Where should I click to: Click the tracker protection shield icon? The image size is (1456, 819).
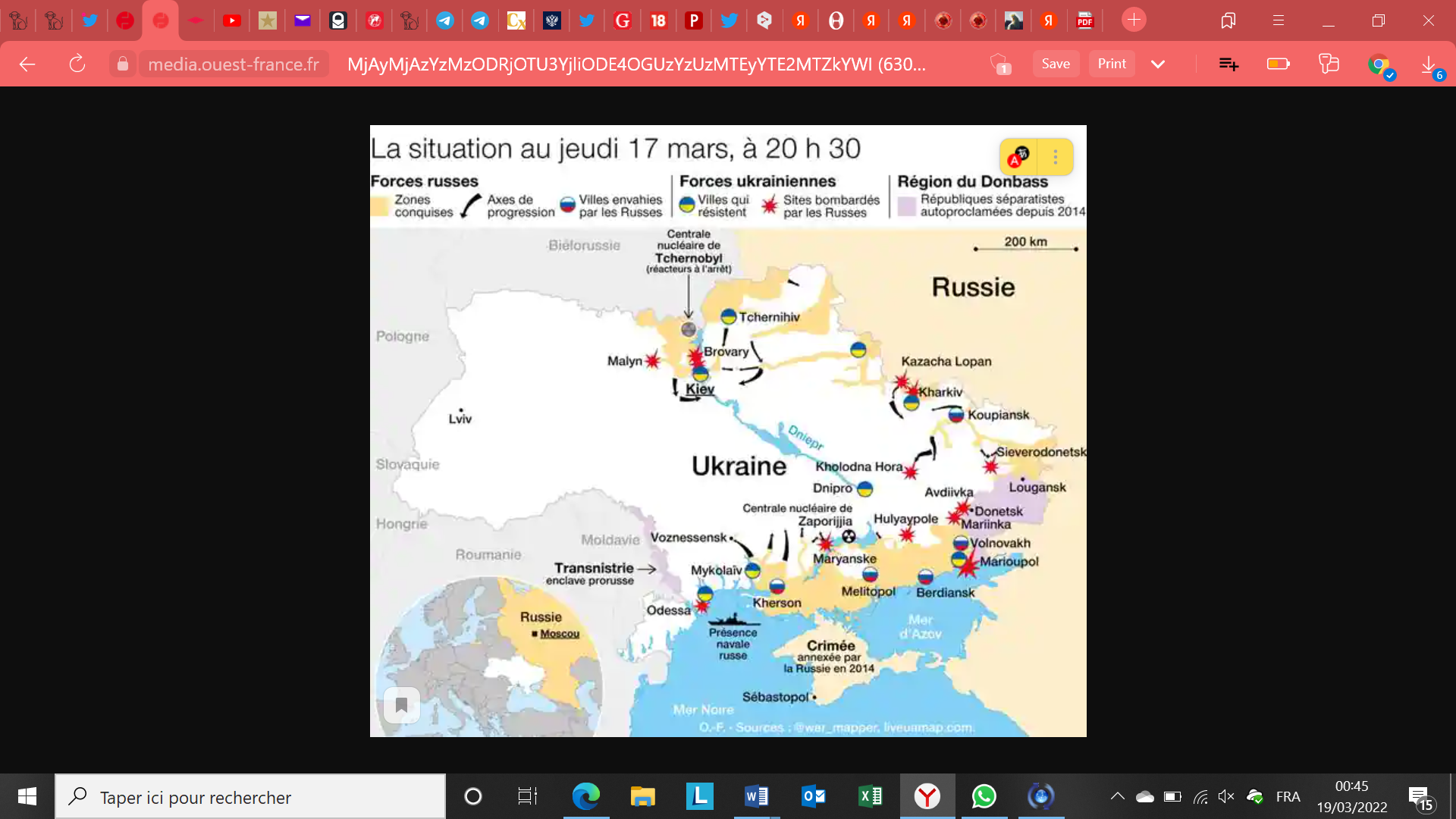(1000, 64)
